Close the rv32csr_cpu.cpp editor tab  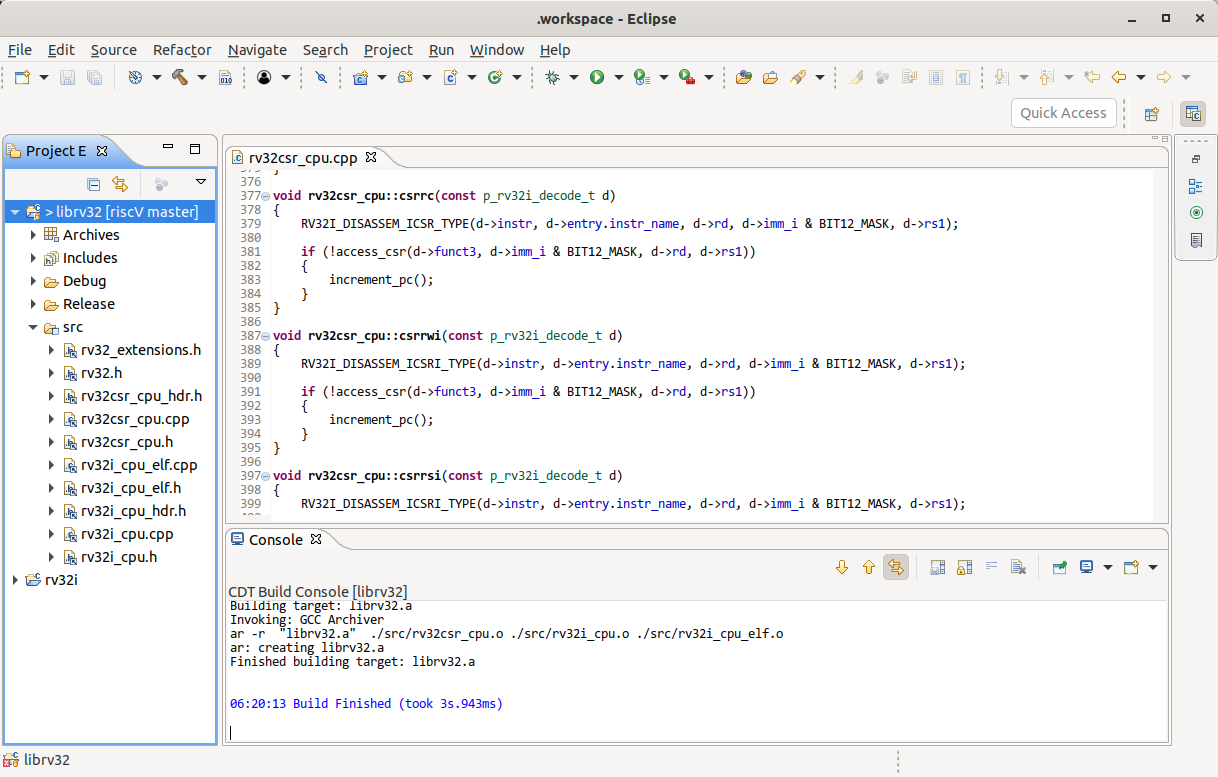370,158
